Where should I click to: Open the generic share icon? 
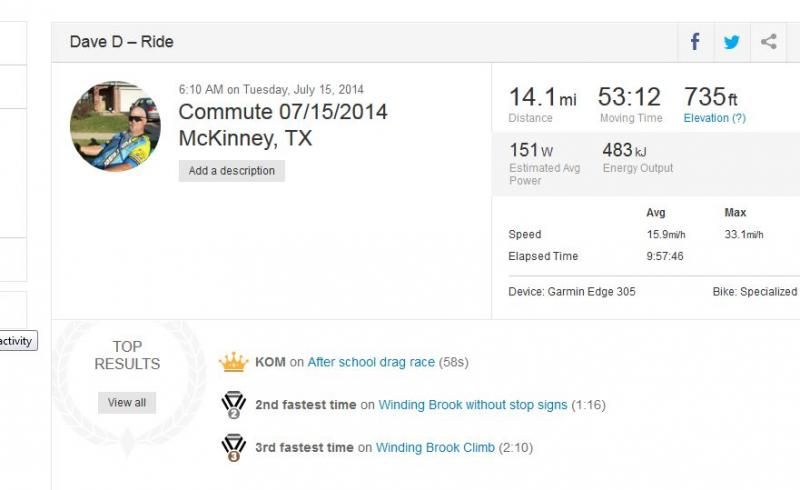[768, 42]
